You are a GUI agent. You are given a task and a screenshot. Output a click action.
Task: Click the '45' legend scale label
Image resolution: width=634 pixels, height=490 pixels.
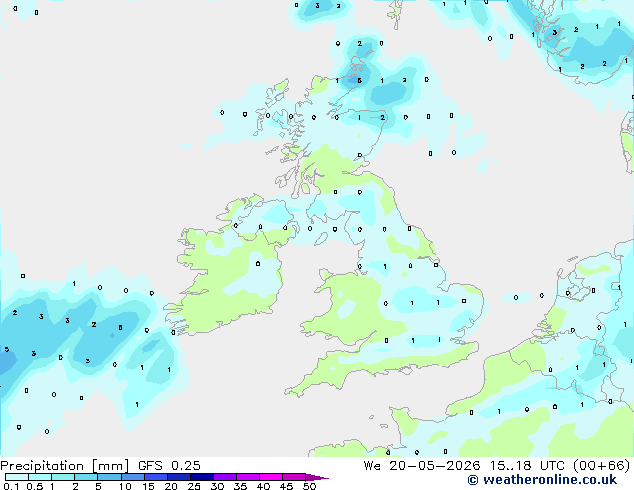(x=286, y=486)
